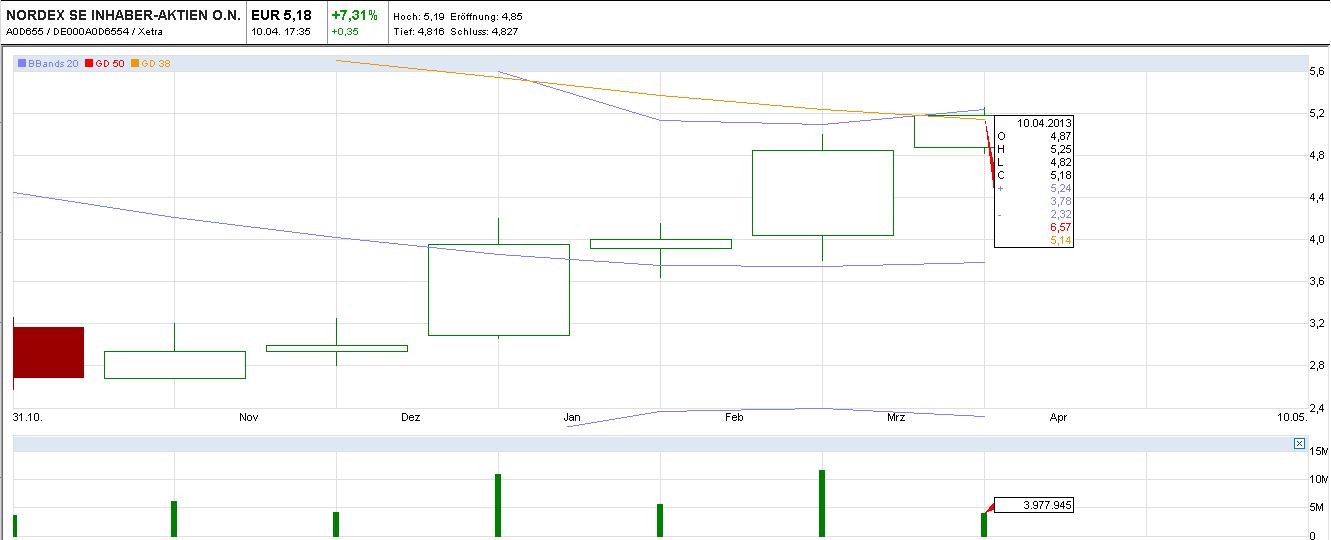
Task: Click the tooltip high value 5,25
Action: [x=1061, y=149]
